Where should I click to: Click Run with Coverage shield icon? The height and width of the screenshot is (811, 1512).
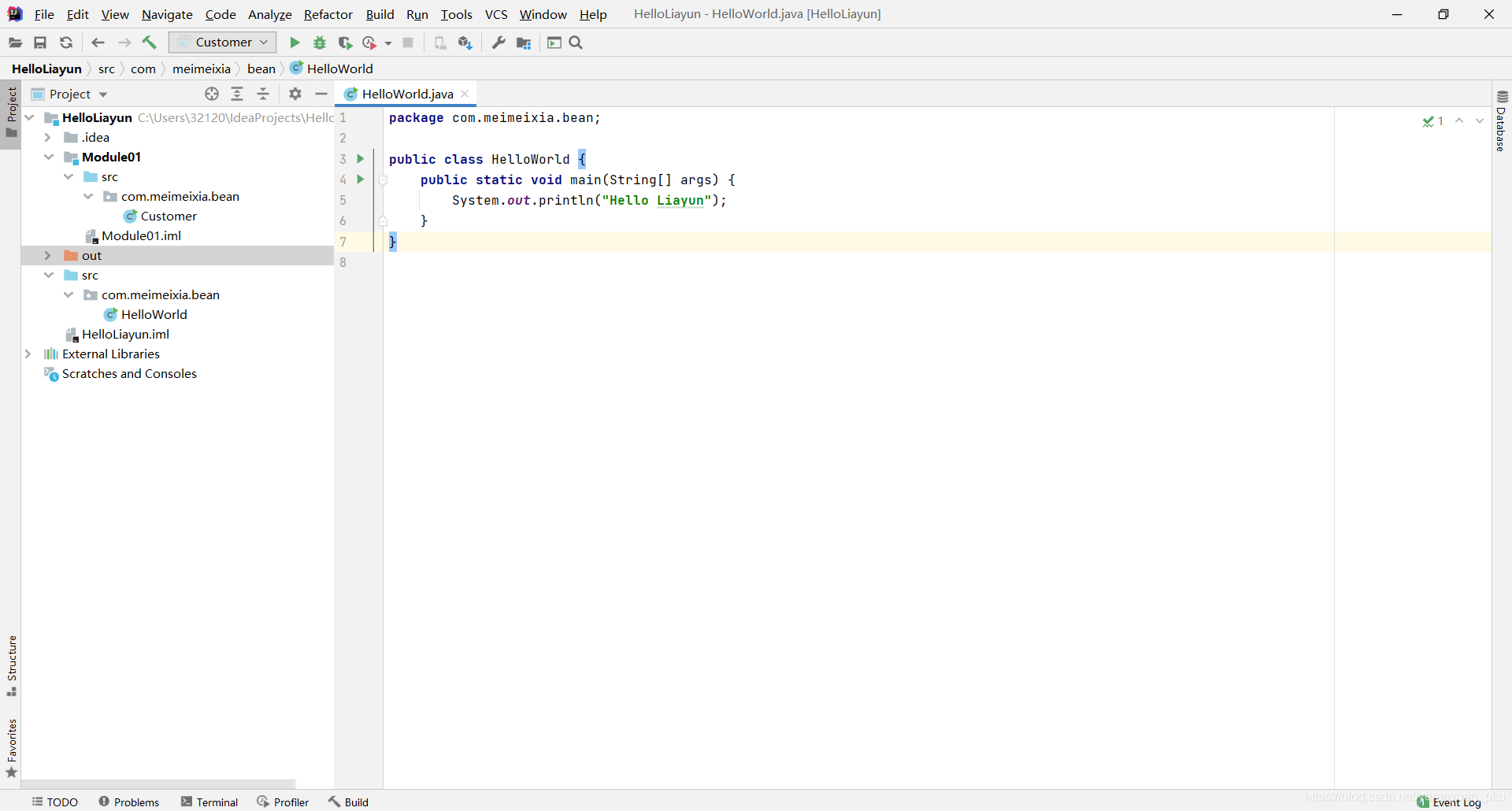[x=345, y=43]
